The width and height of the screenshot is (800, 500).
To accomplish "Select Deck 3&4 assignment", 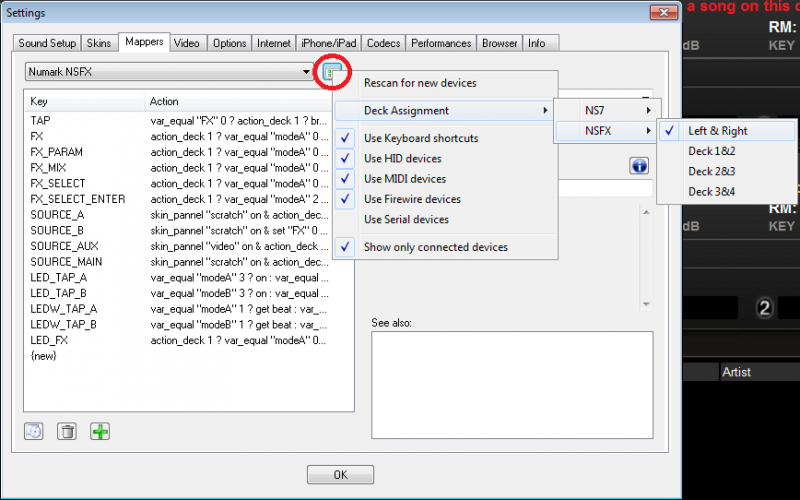I will tap(727, 192).
